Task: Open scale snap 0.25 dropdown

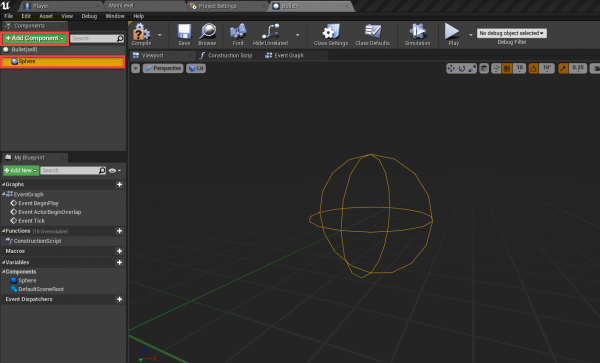Action: (x=578, y=68)
